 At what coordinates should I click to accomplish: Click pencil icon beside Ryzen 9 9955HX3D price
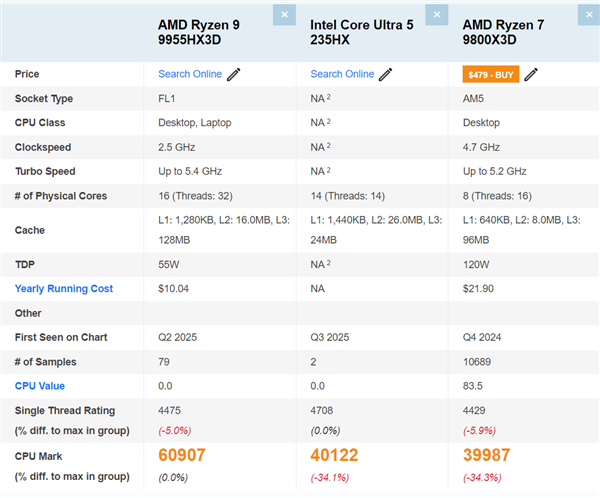point(234,74)
